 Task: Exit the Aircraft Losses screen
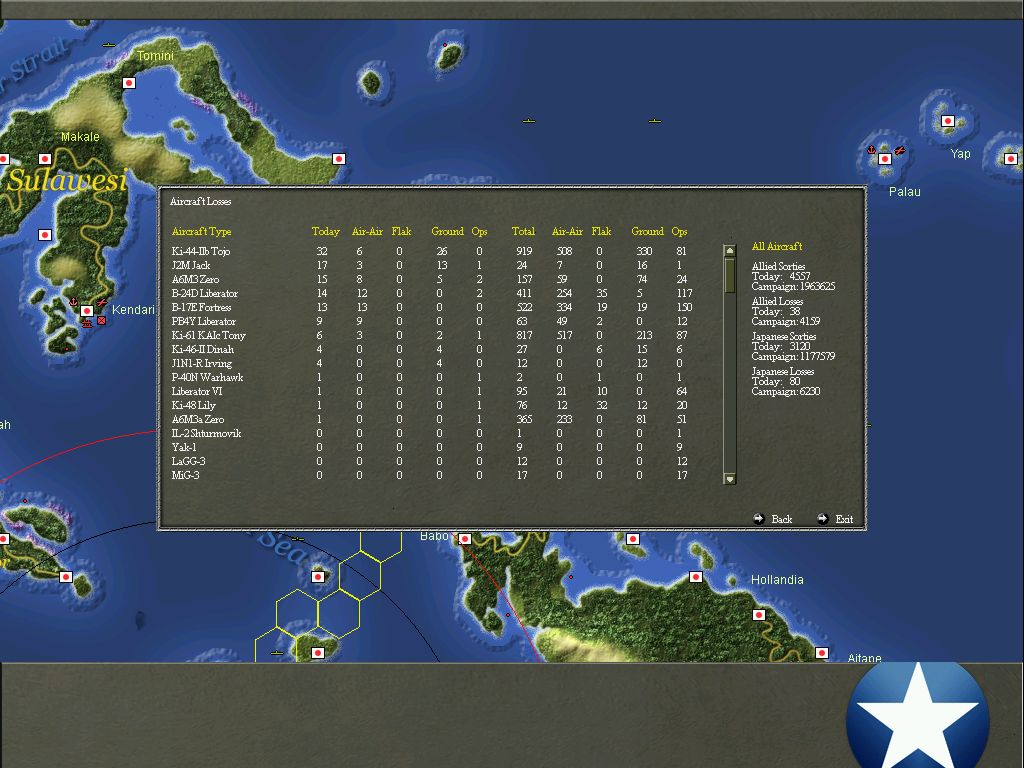844,519
